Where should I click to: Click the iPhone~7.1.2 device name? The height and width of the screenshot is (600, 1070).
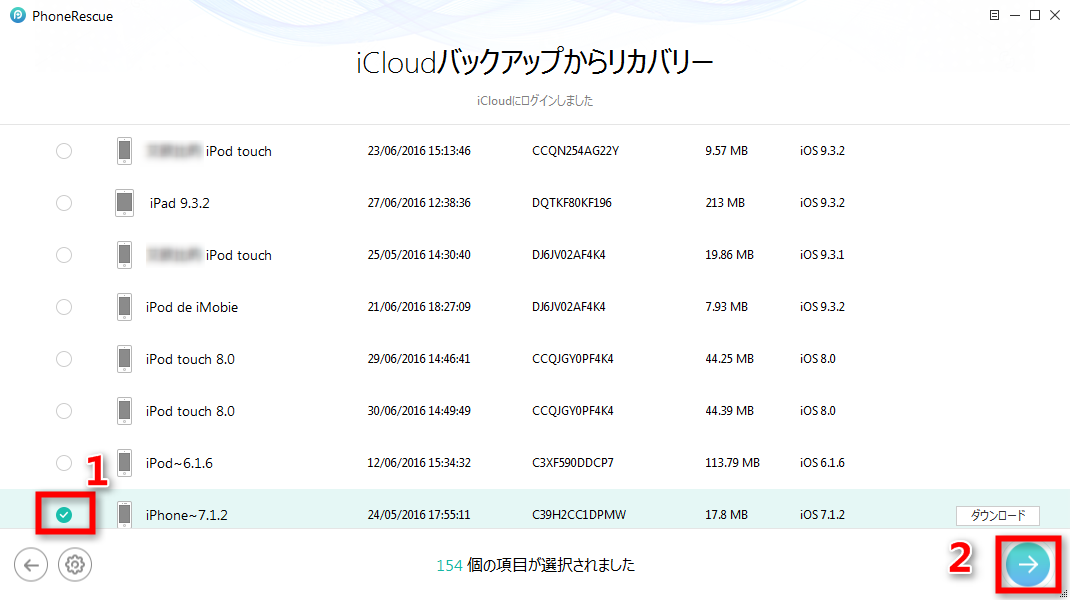tap(186, 515)
